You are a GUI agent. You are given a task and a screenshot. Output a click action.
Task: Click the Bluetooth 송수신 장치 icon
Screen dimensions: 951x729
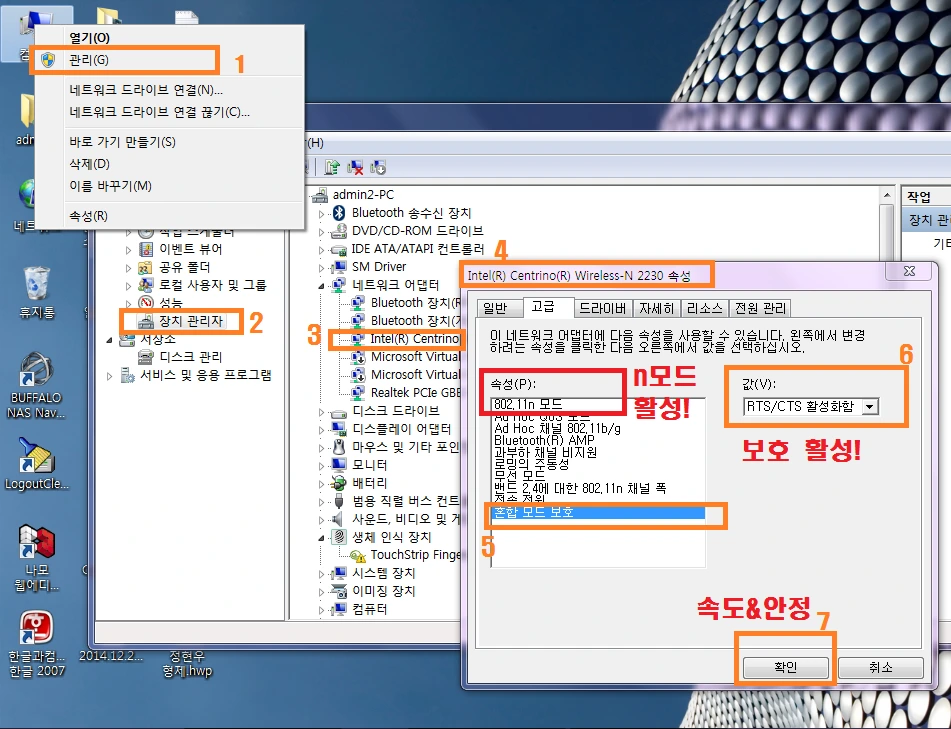pyautogui.click(x=339, y=213)
